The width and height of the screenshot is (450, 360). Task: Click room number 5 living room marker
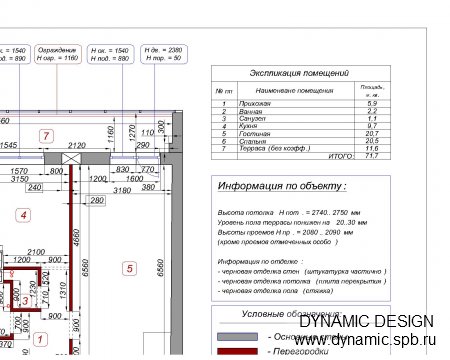[x=130, y=269]
